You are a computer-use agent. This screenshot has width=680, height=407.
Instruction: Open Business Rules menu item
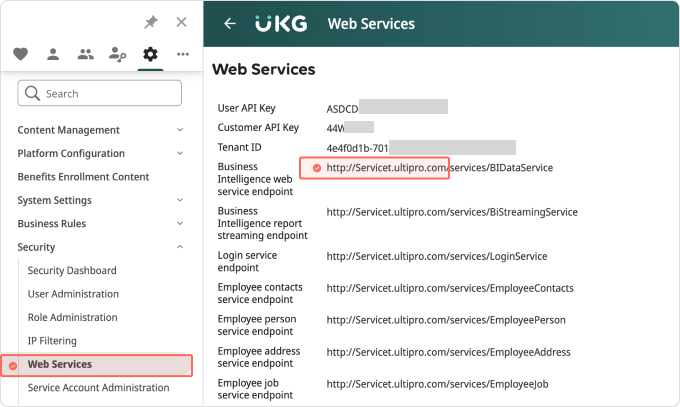point(52,223)
